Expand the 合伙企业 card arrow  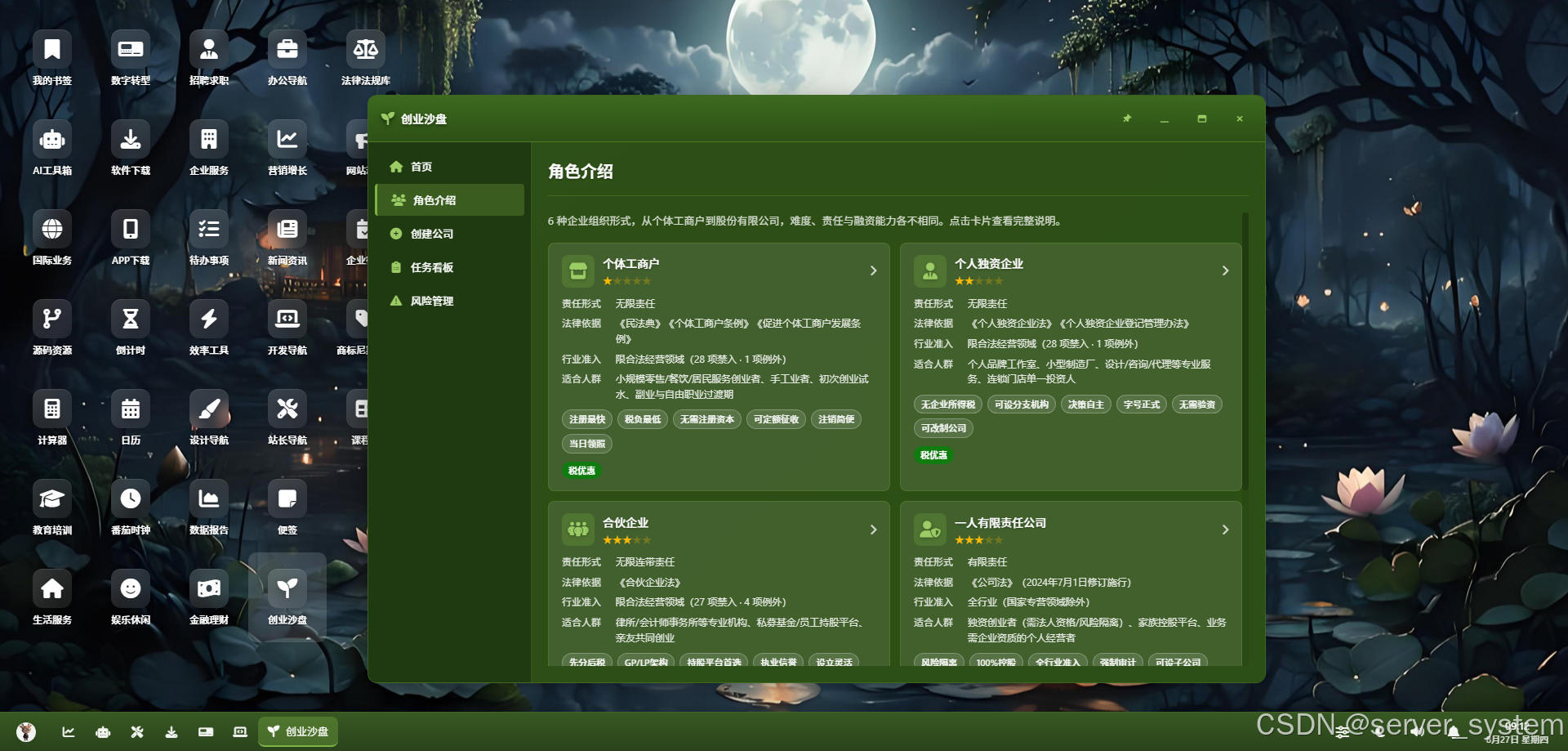tap(873, 530)
